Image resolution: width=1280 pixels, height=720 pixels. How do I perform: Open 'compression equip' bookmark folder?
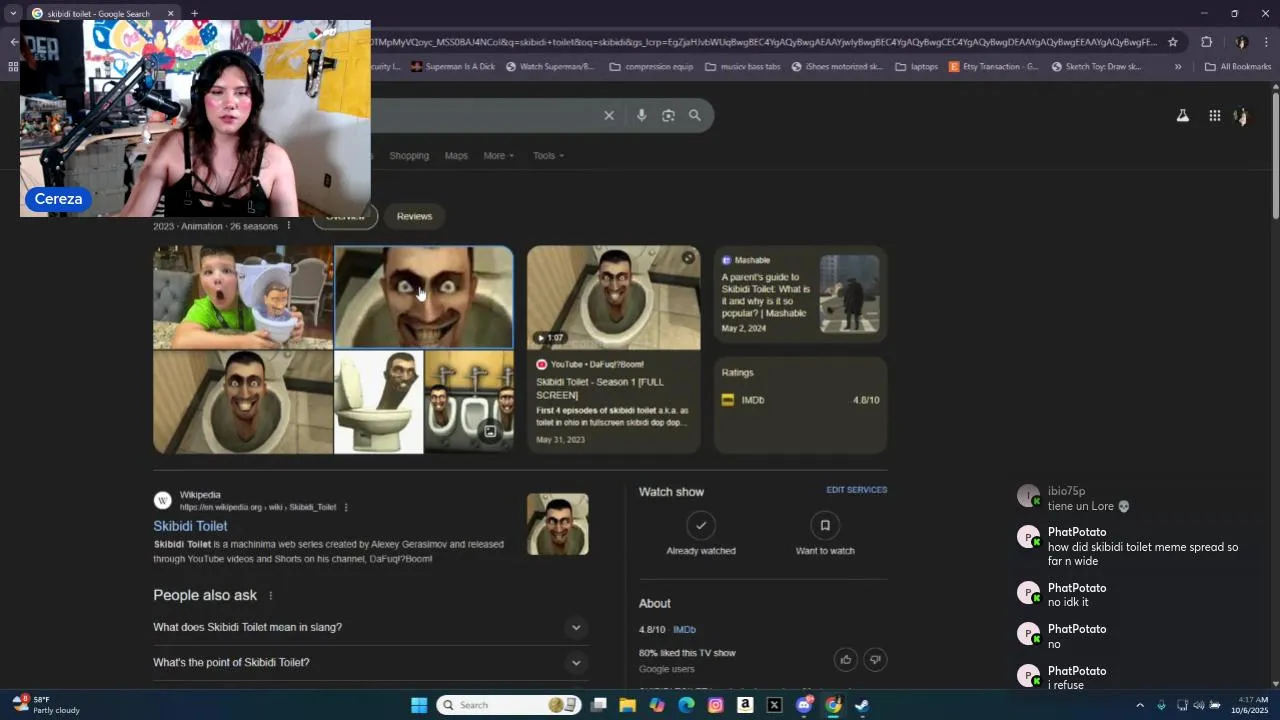click(x=651, y=67)
